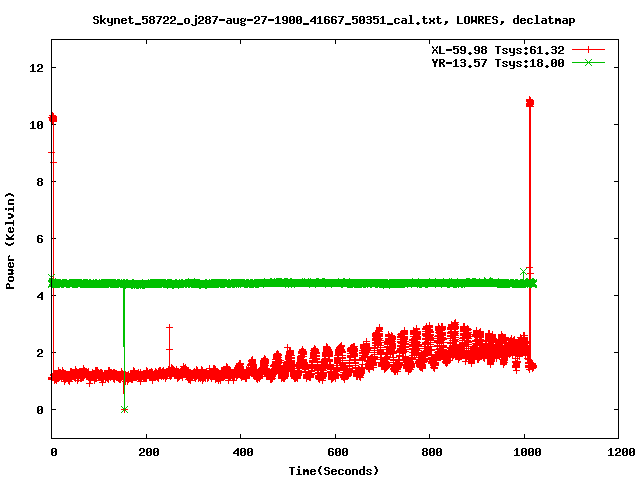Click y-axis tick label 2

click(x=40, y=353)
